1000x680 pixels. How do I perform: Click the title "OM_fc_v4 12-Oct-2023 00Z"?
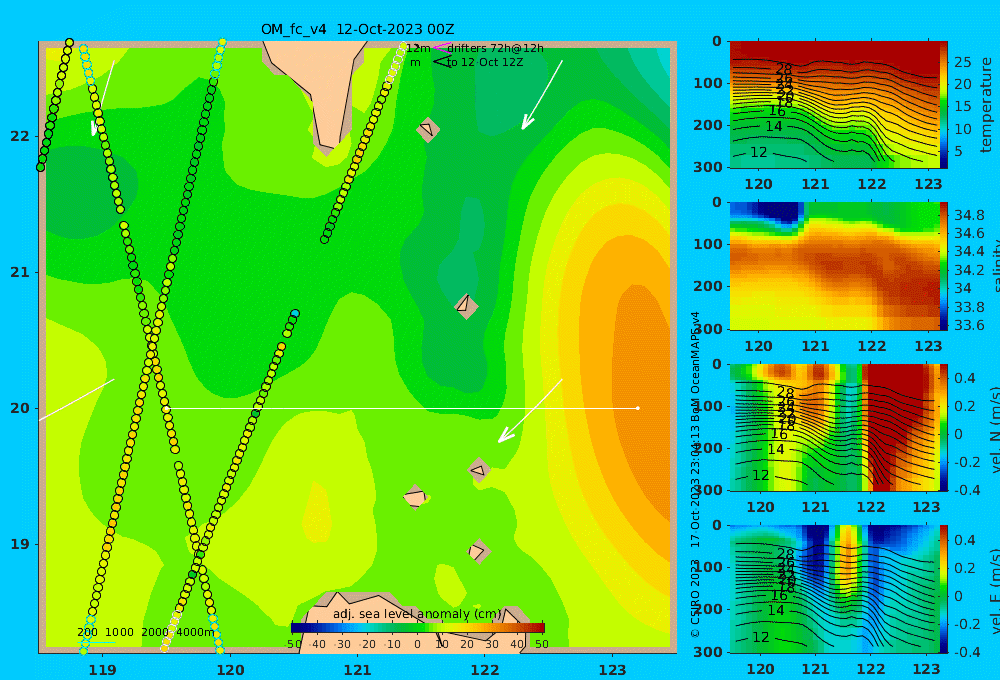[358, 29]
